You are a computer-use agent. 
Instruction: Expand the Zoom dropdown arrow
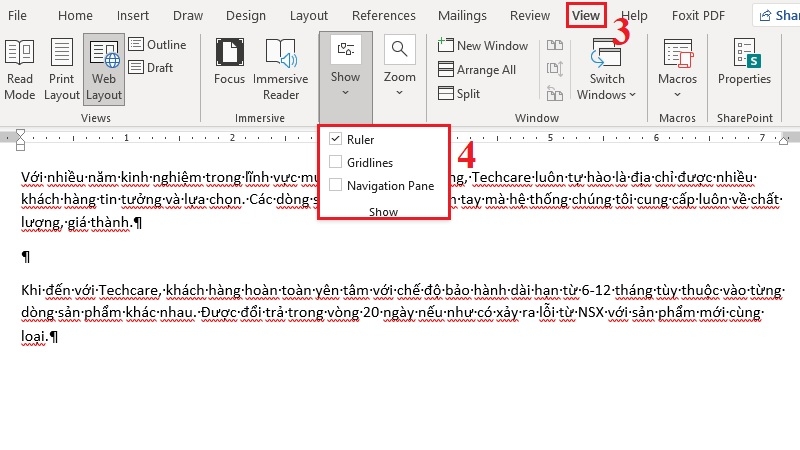399,92
